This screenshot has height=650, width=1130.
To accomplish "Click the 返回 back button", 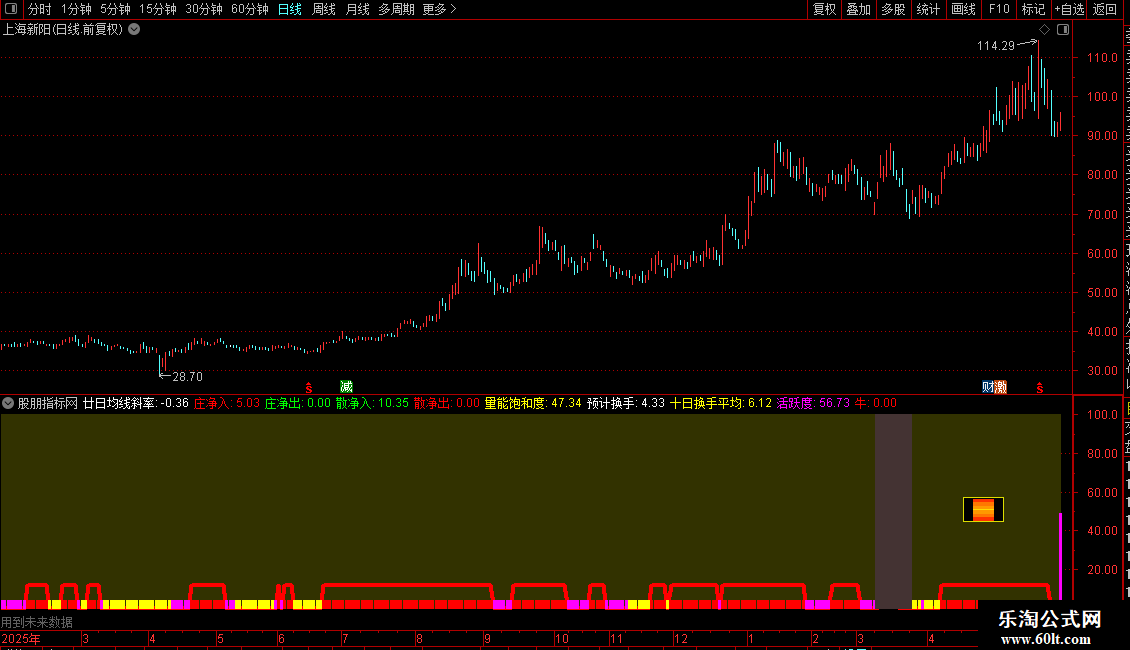I will 1104,9.
